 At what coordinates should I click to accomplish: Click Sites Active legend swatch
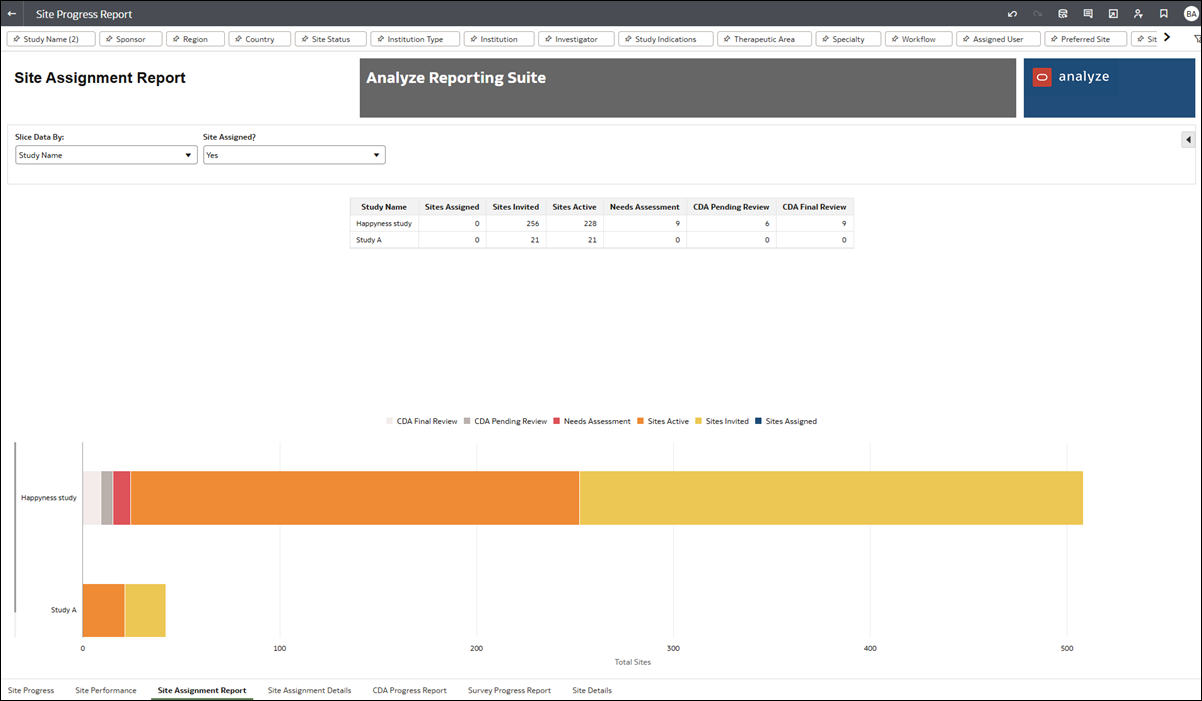click(641, 422)
